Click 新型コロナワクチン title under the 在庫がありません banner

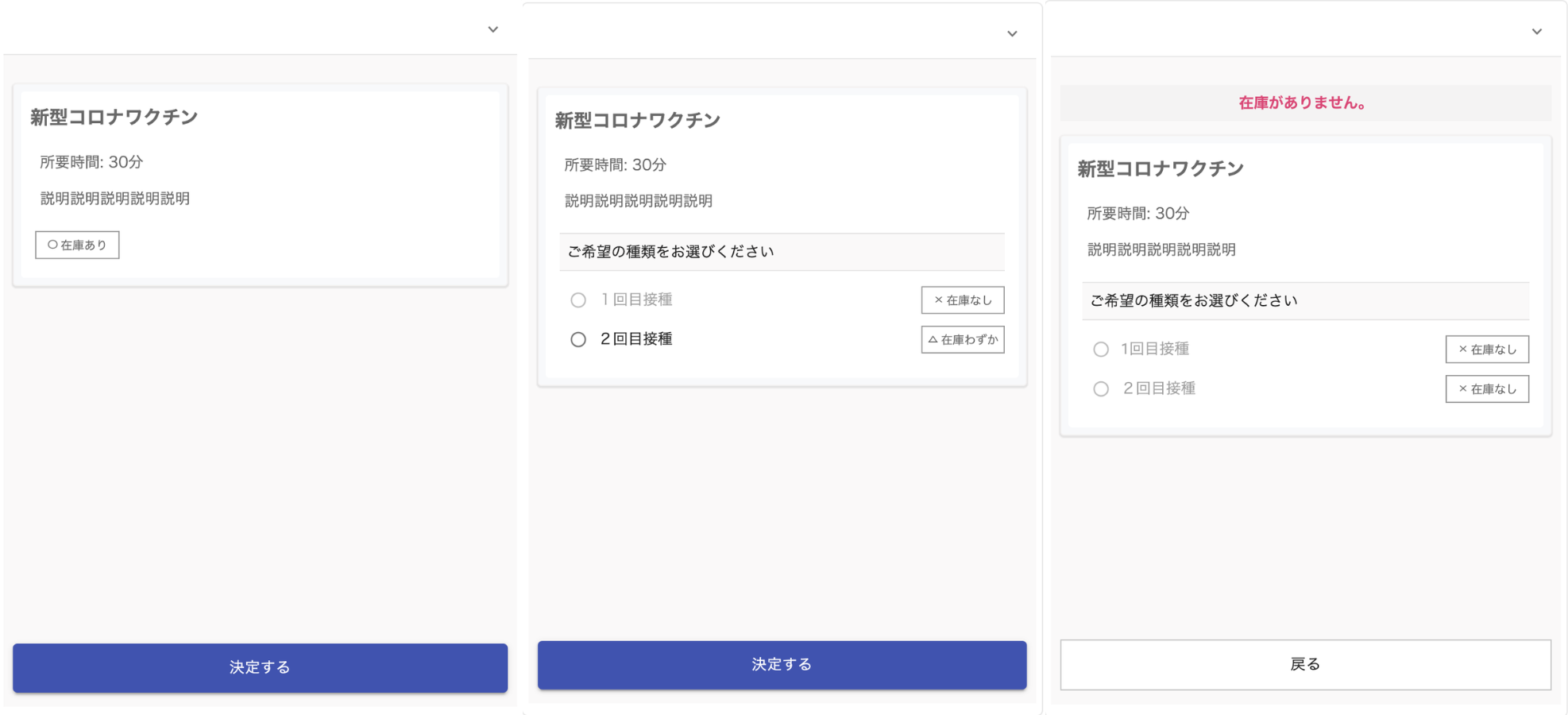1161,169
